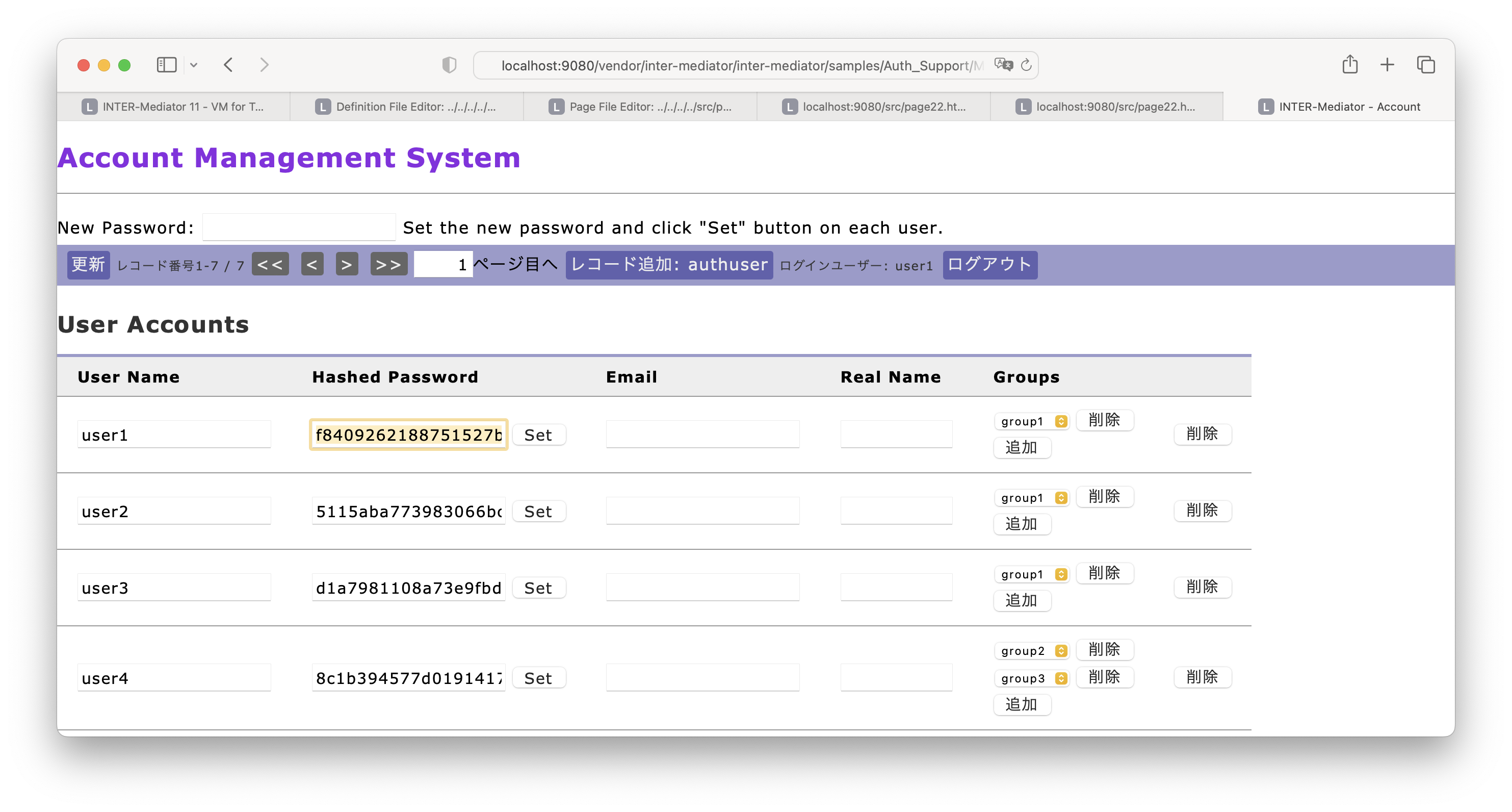Delete user3's group1 membership with 削除
Screen dimensions: 1512x812
click(1105, 573)
